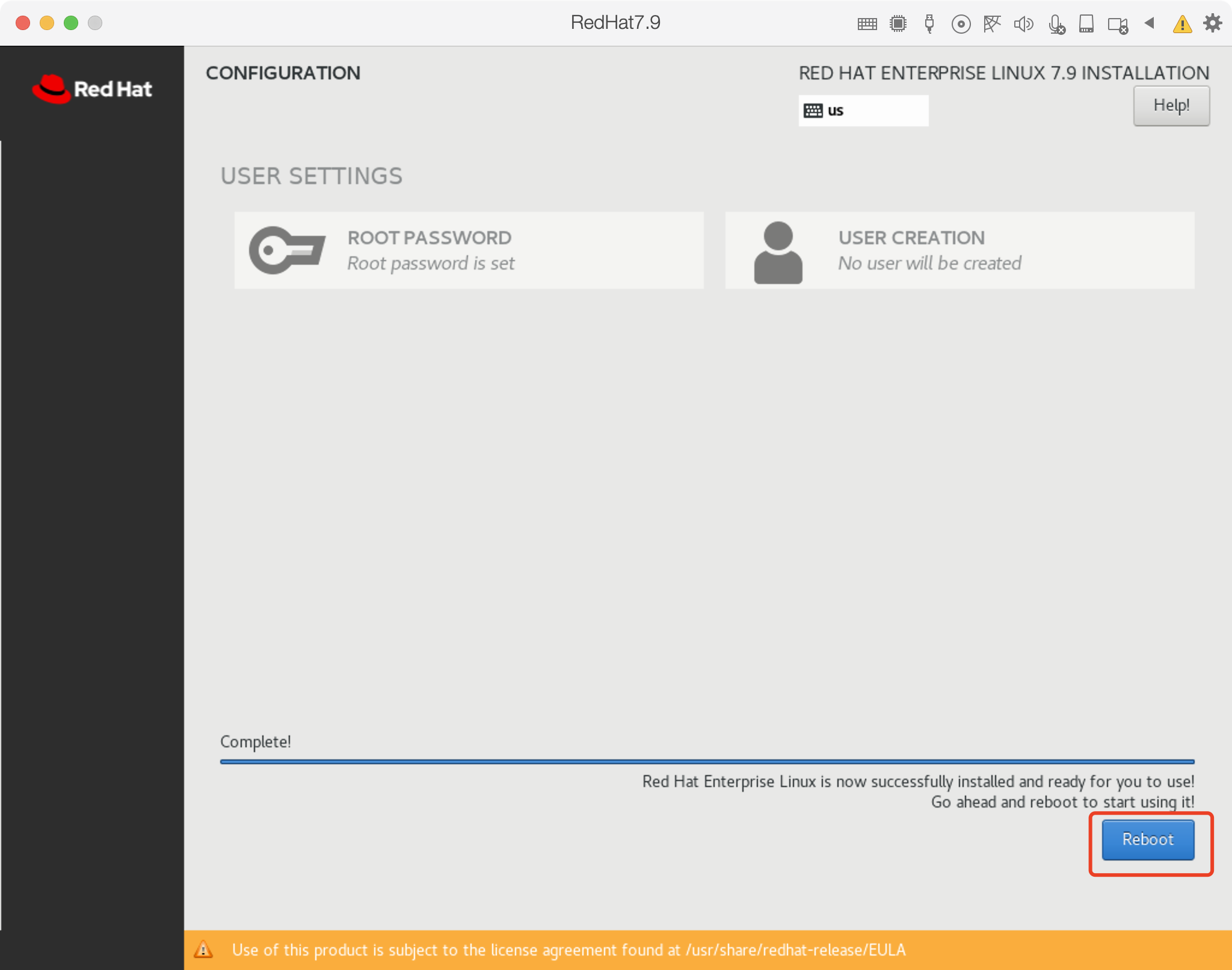Toggle the disabled camera icon
Screen dimensions: 1232x970
pyautogui.click(x=1118, y=25)
